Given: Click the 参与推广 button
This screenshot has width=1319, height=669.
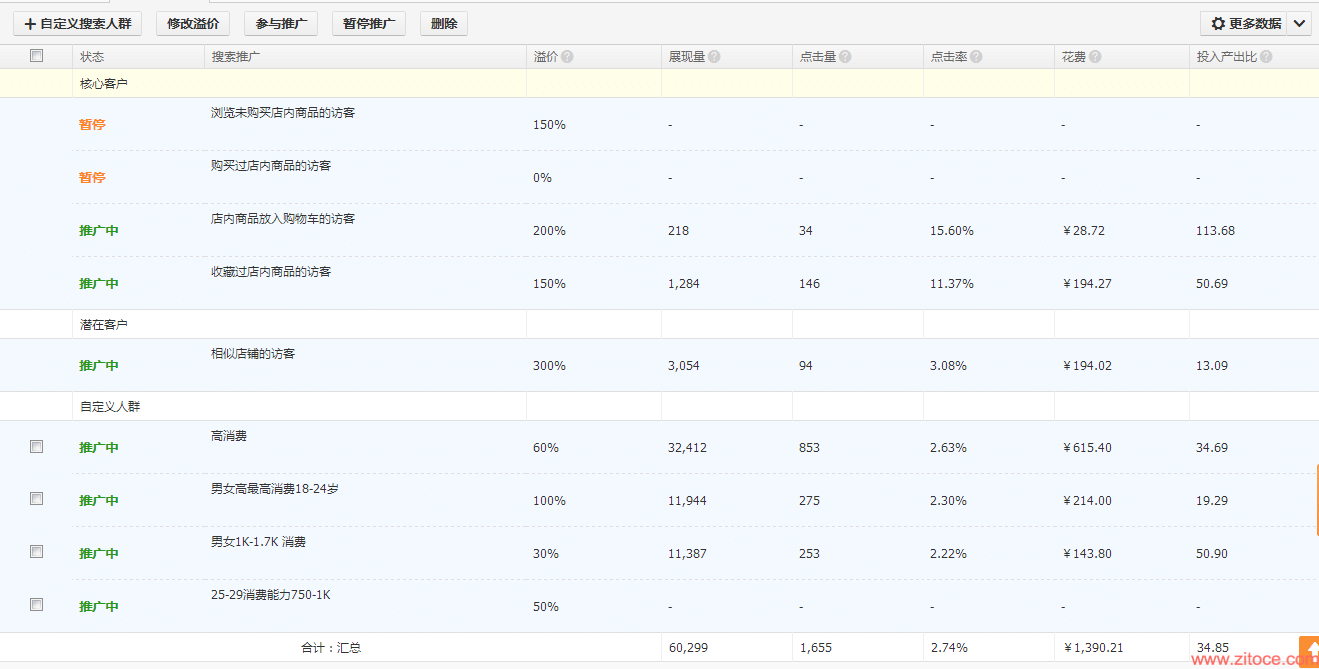Looking at the screenshot, I should (281, 23).
